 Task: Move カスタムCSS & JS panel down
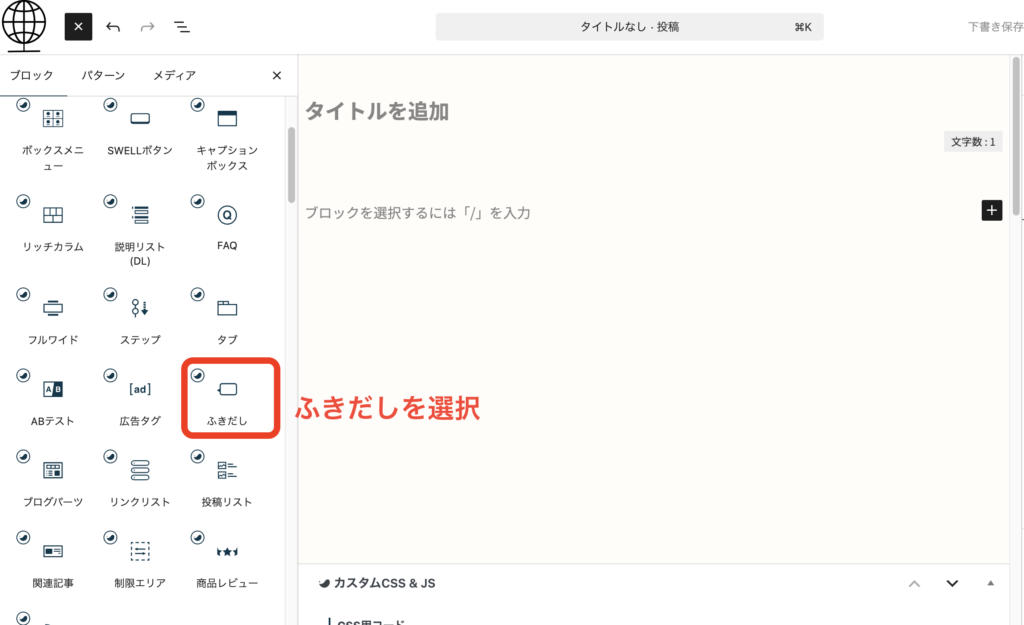coord(952,583)
